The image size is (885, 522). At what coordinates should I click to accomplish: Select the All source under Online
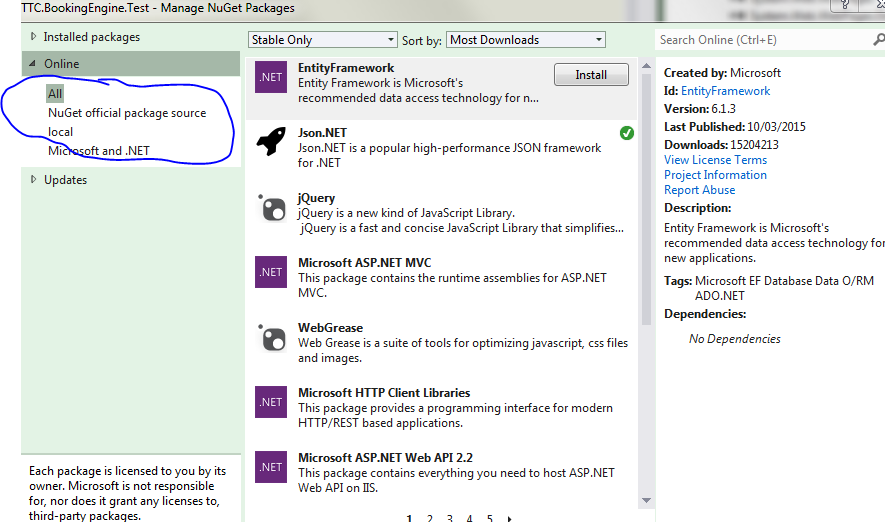(55, 94)
